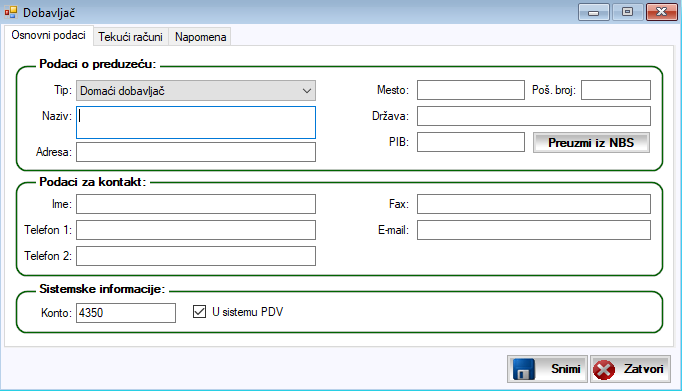Screen dimensions: 682x391
Task: Click the Poš. broj field
Action: [x=616, y=90]
